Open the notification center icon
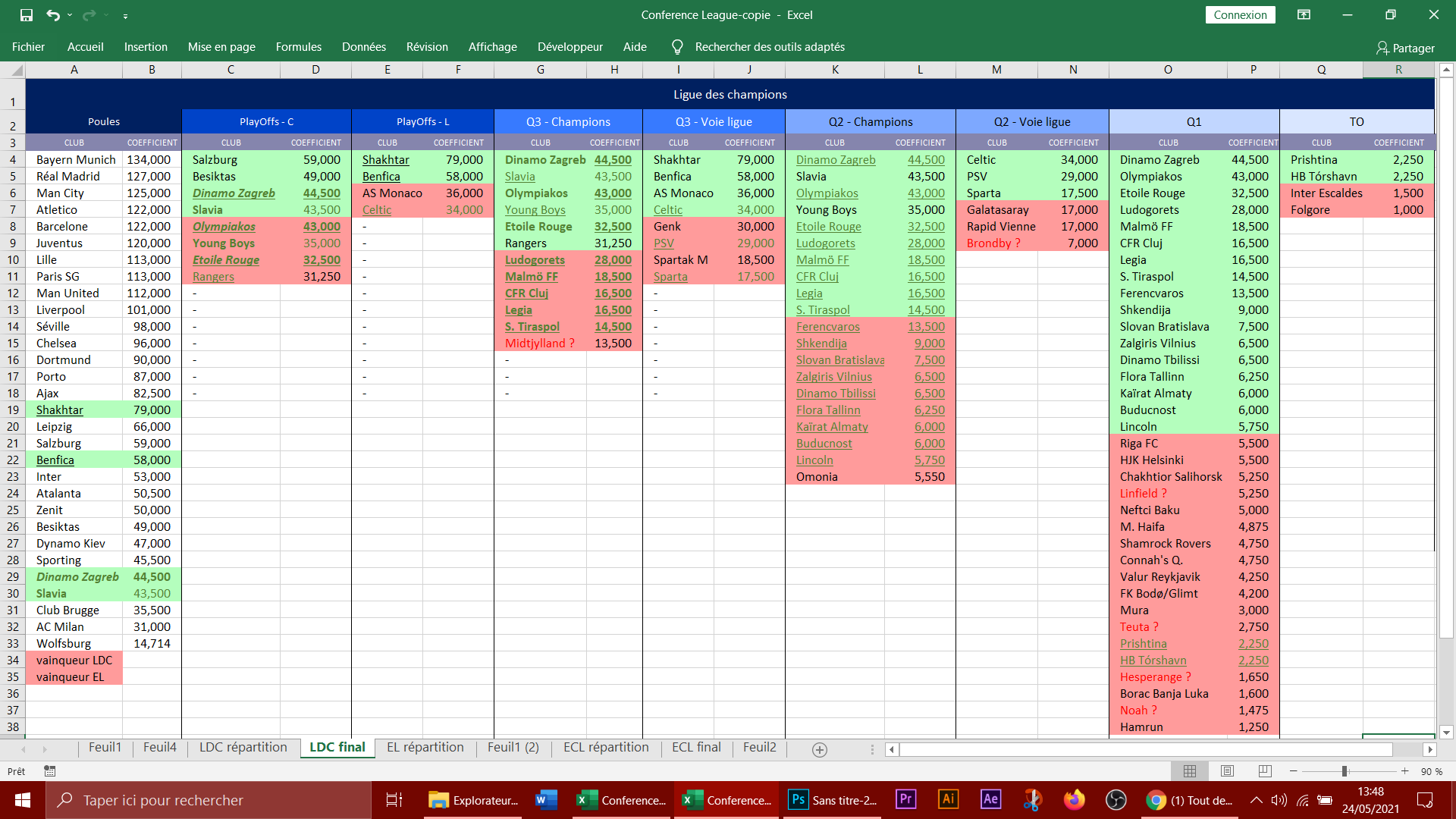Viewport: 1456px width, 819px height. click(1425, 800)
